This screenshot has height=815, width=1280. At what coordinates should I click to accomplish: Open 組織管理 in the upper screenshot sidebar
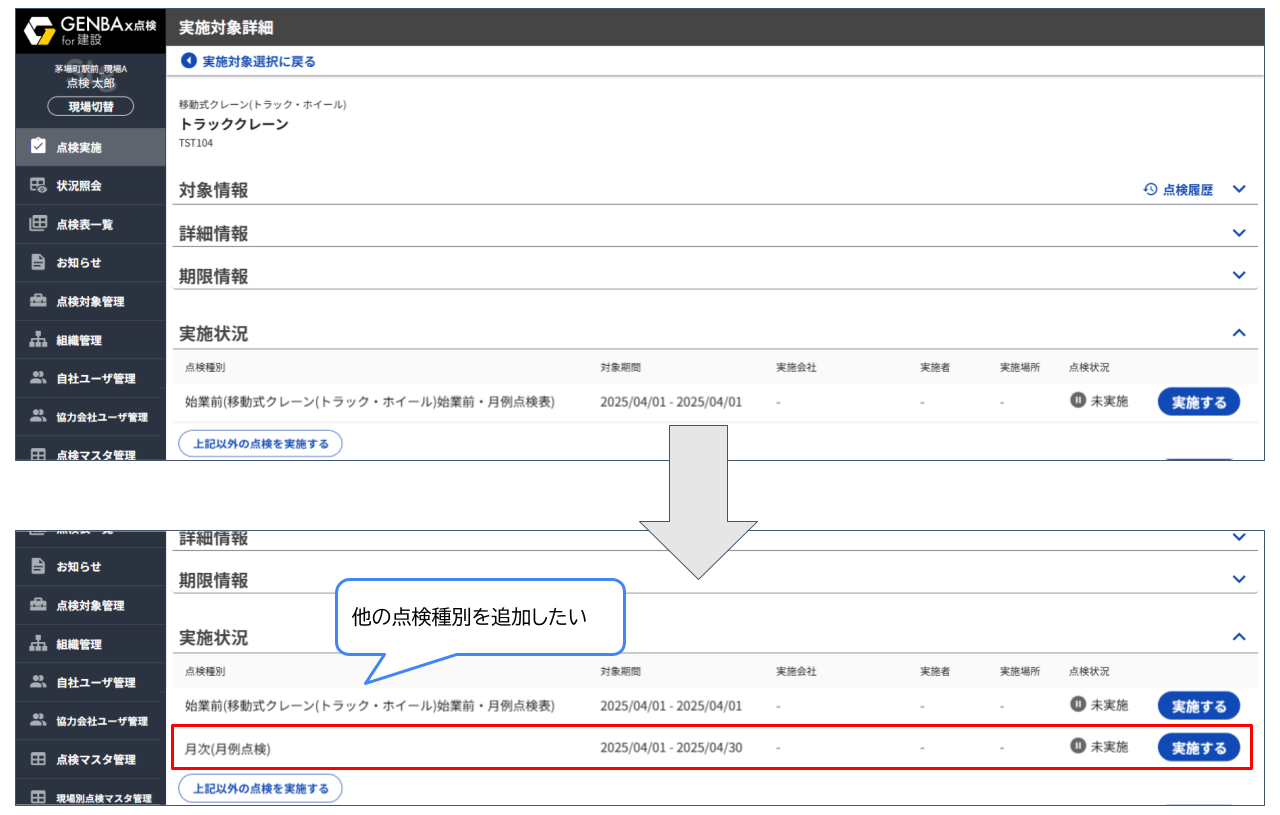78,340
